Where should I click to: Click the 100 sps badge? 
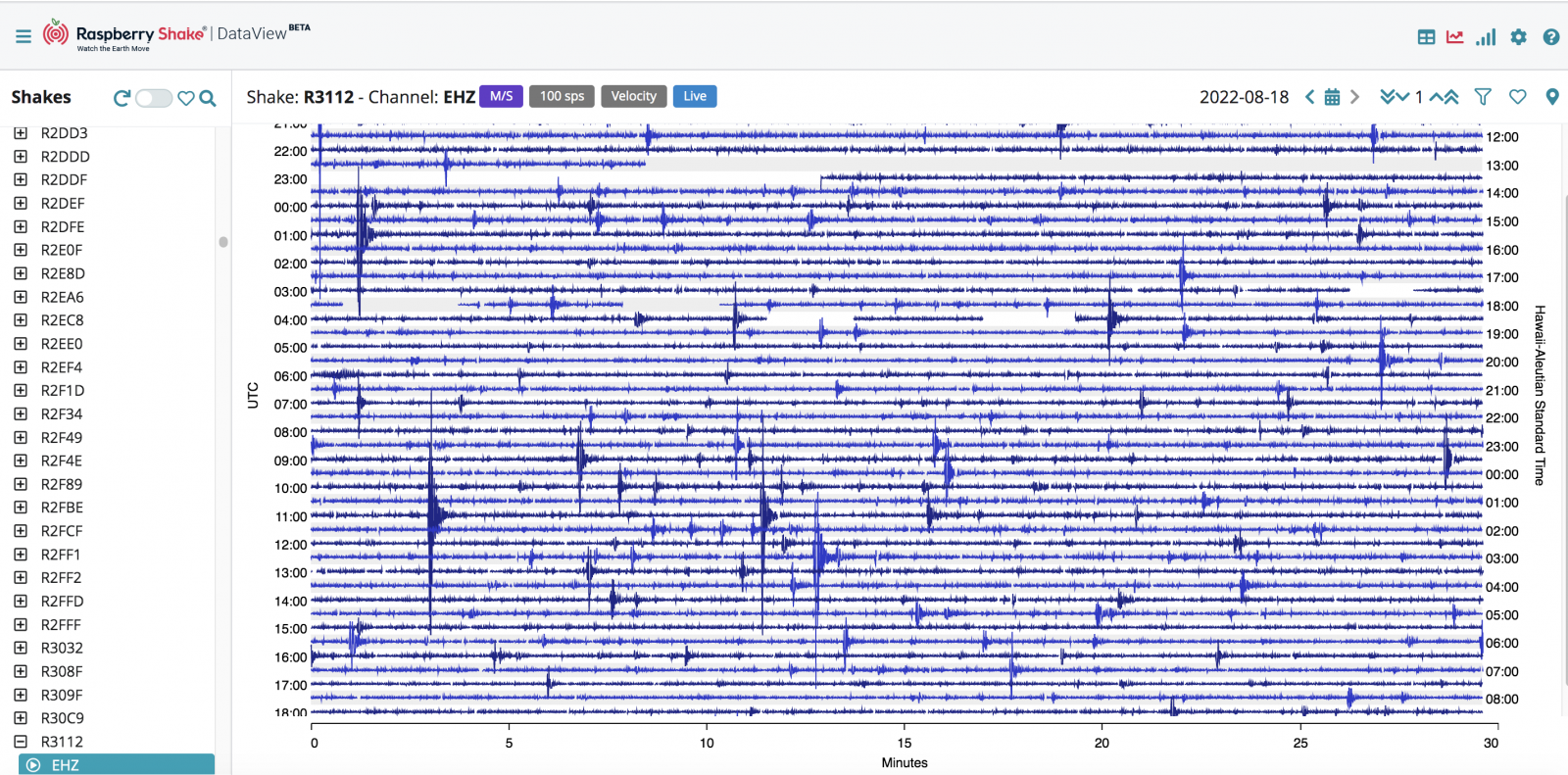coord(562,96)
